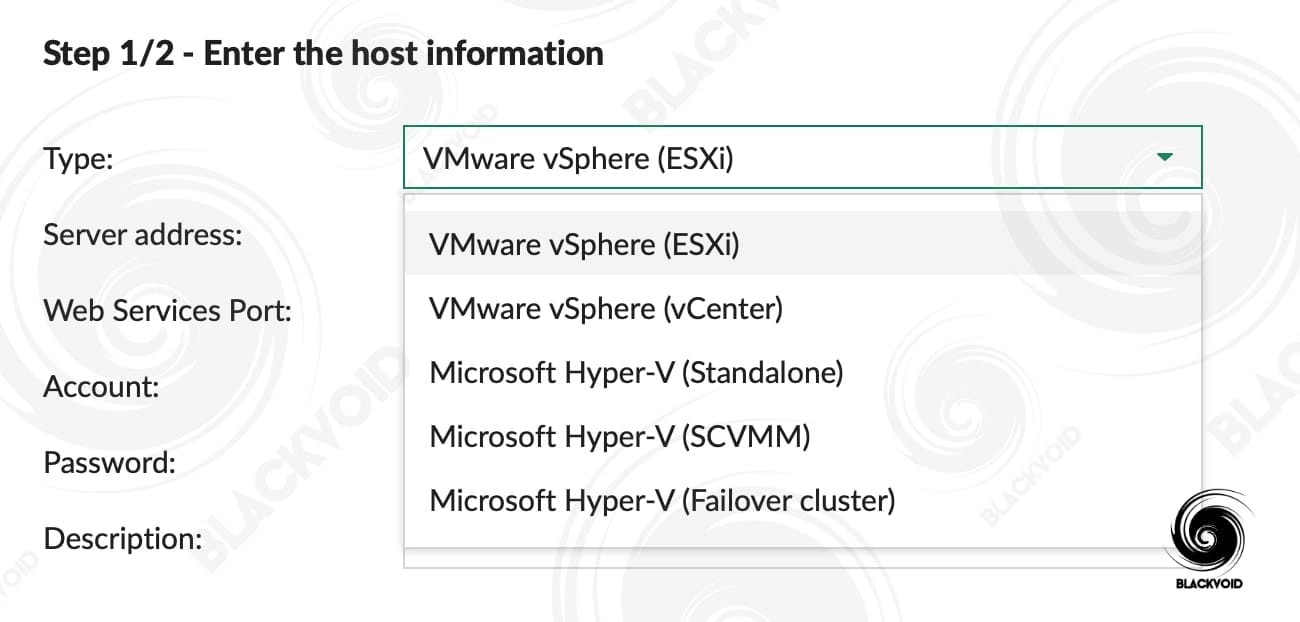Click the green dropdown arrow in Type field
This screenshot has width=1300, height=622.
pos(1163,157)
